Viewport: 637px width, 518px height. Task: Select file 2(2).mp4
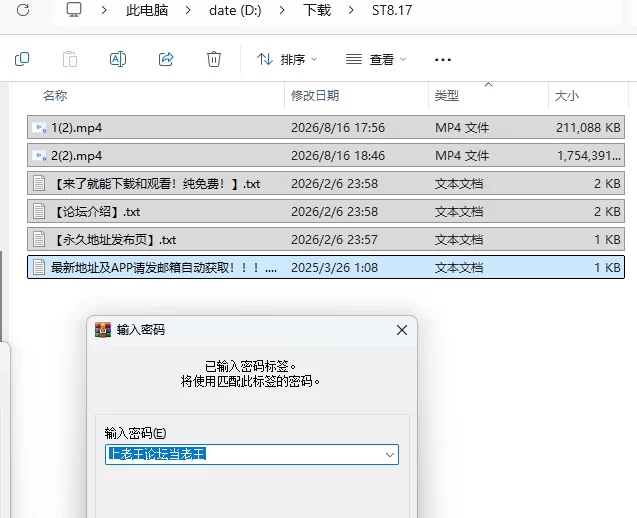(326, 156)
